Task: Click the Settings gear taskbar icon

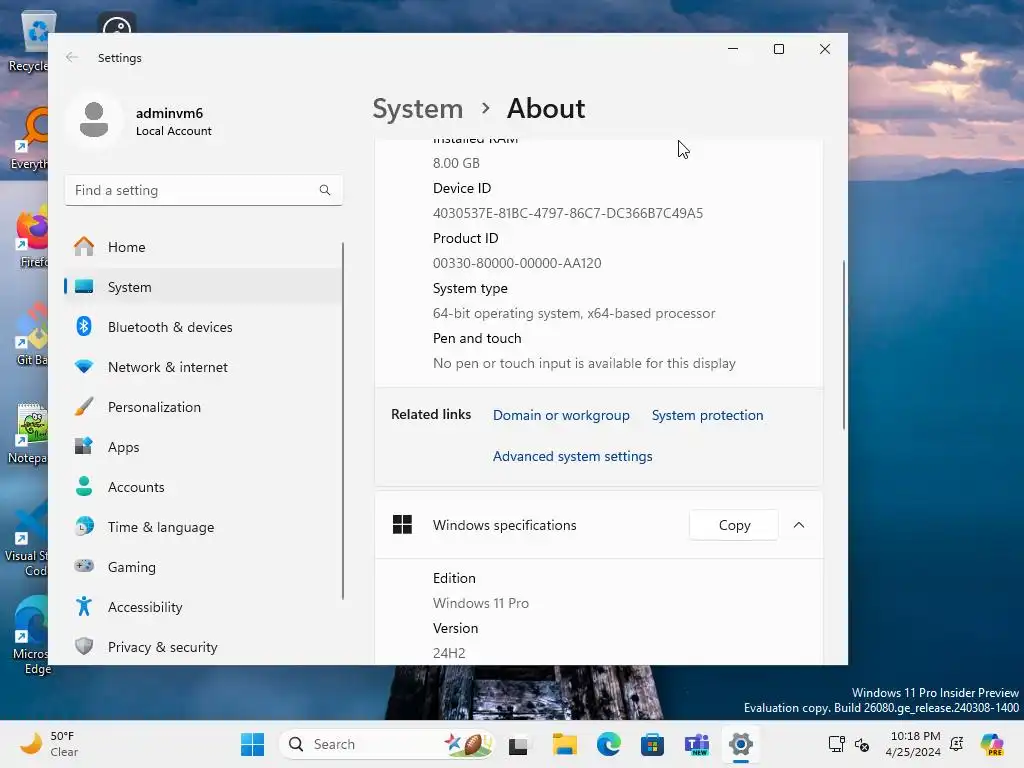Action: click(741, 744)
